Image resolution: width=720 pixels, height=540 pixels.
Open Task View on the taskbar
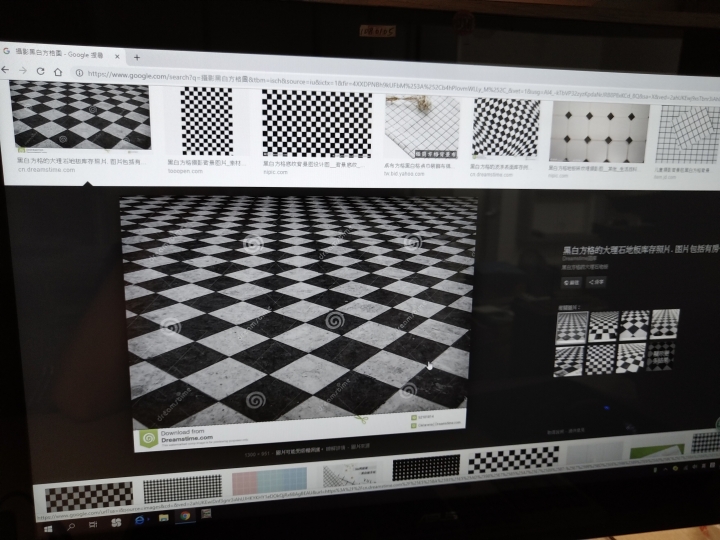click(x=93, y=524)
